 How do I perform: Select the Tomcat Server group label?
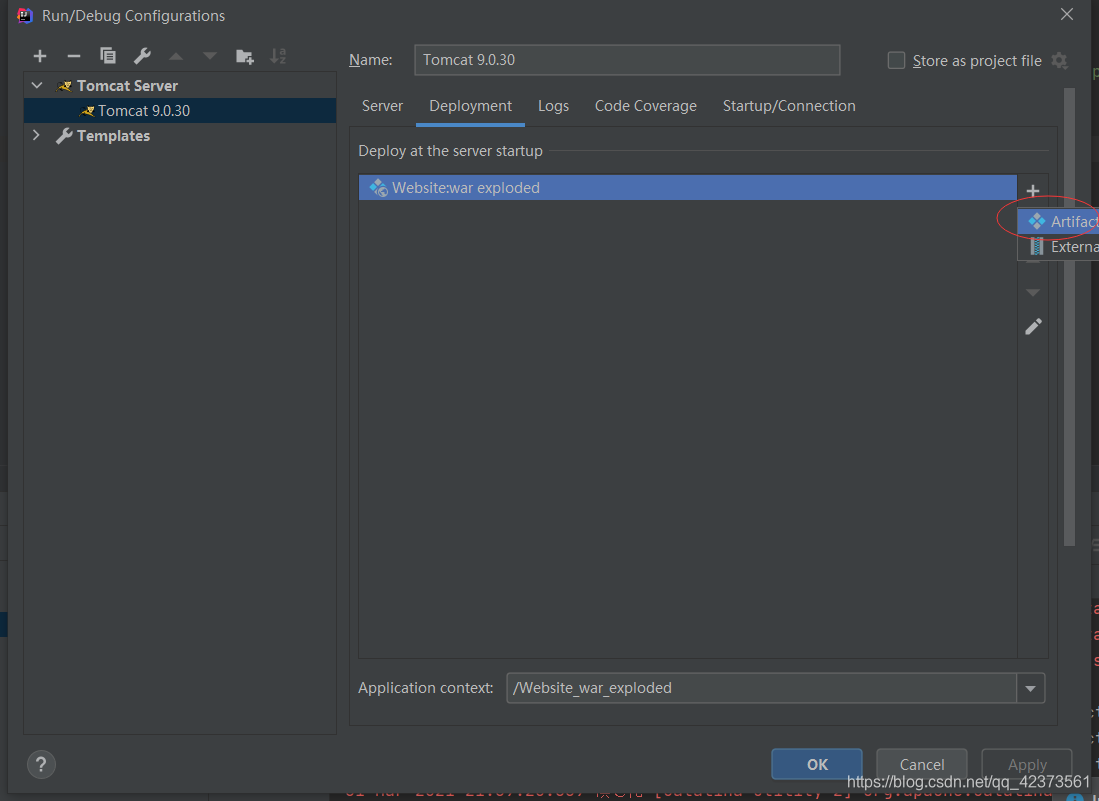coord(127,85)
